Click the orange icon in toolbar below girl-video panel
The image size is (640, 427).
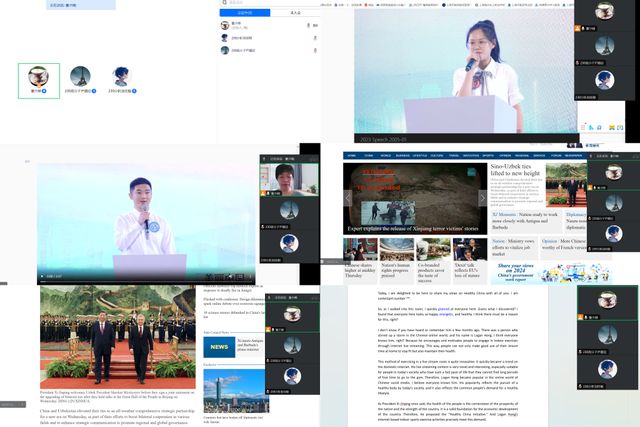coord(611,128)
